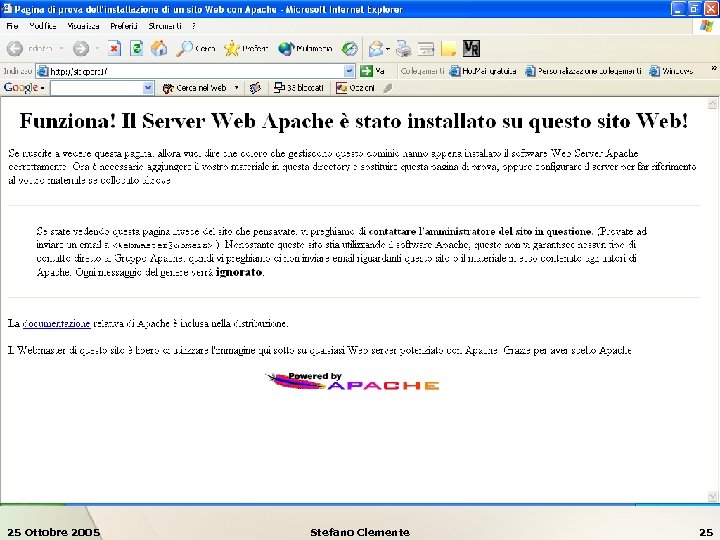Image resolution: width=720 pixels, height=540 pixels.
Task: Click the forward navigation arrow
Action: [x=81, y=48]
